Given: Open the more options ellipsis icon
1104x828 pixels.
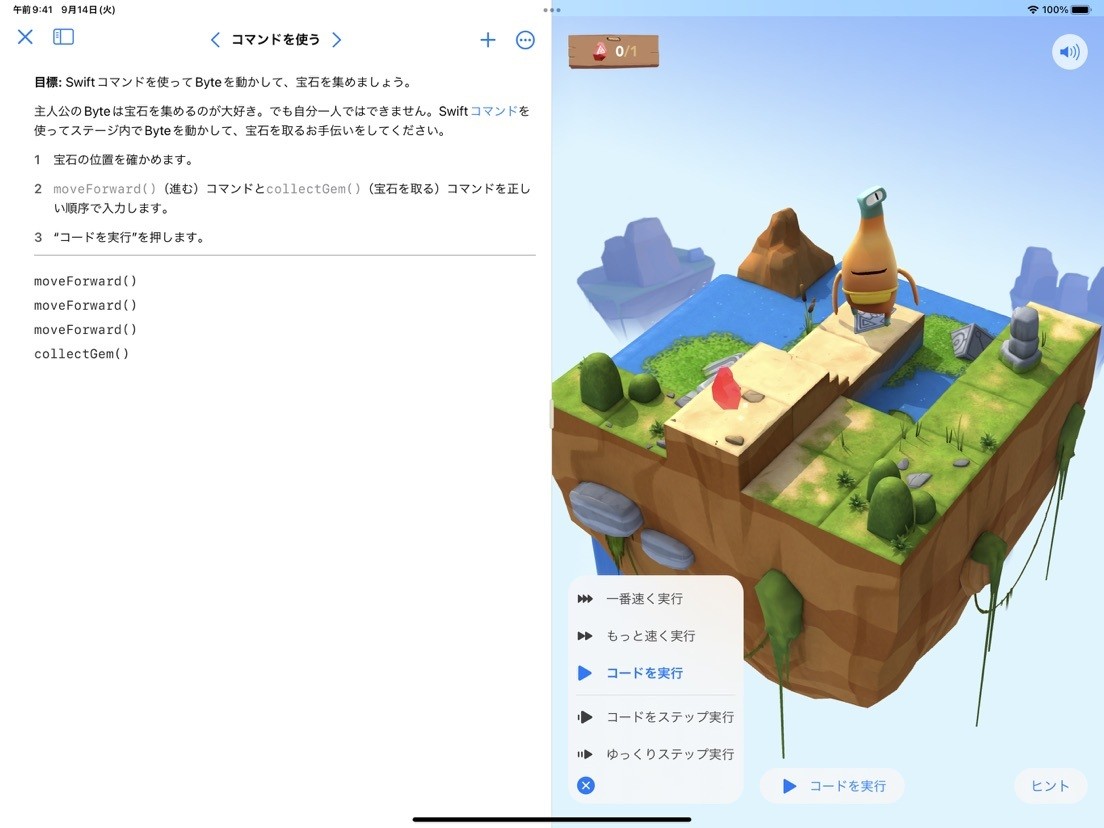Looking at the screenshot, I should pos(525,40).
